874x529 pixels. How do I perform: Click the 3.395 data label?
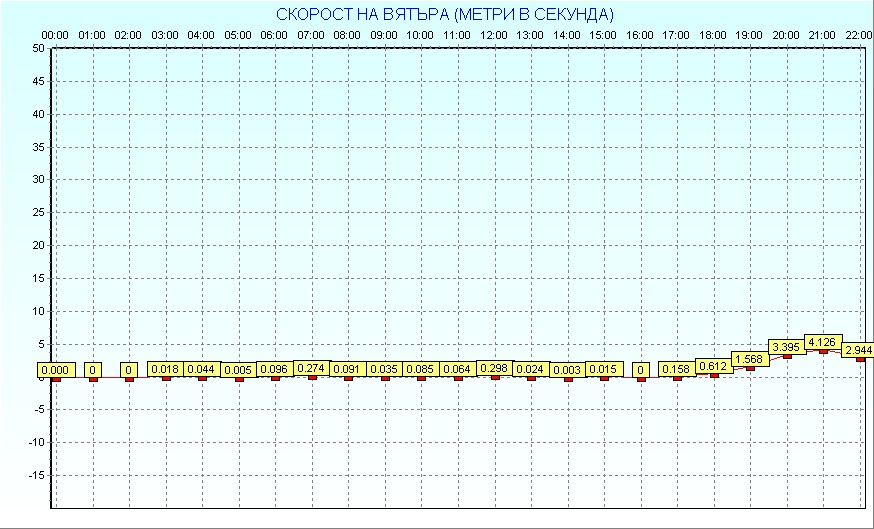coord(786,346)
